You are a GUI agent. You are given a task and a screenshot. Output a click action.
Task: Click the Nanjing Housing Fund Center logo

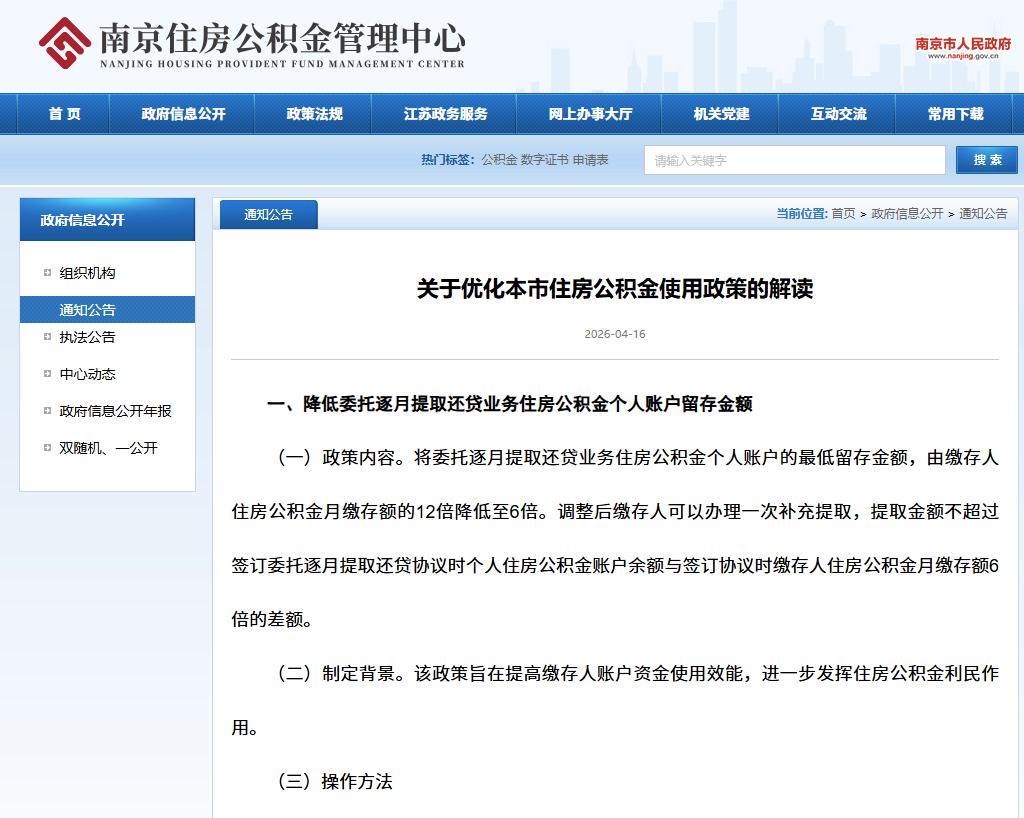(x=251, y=43)
